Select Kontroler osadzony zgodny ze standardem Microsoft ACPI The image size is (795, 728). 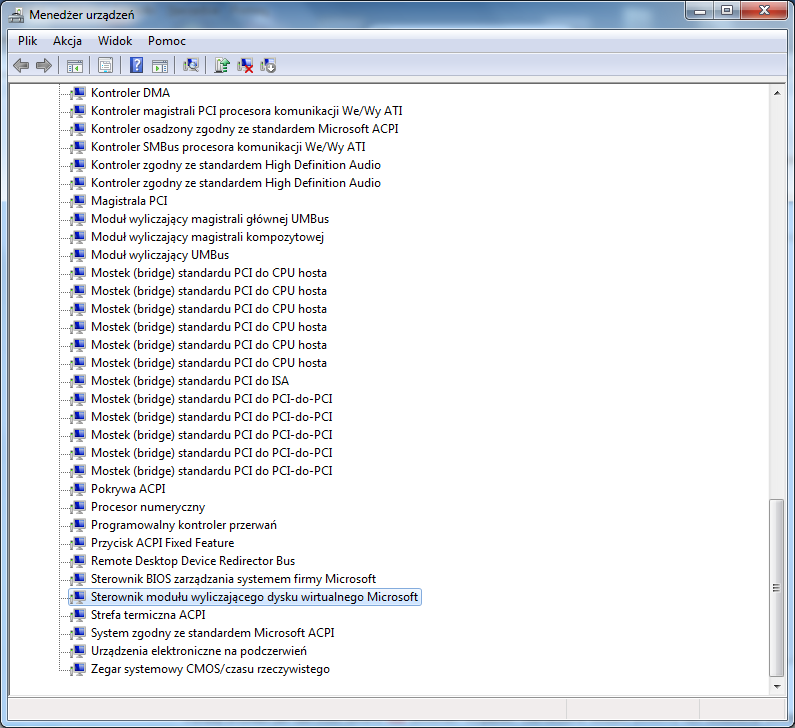click(244, 129)
